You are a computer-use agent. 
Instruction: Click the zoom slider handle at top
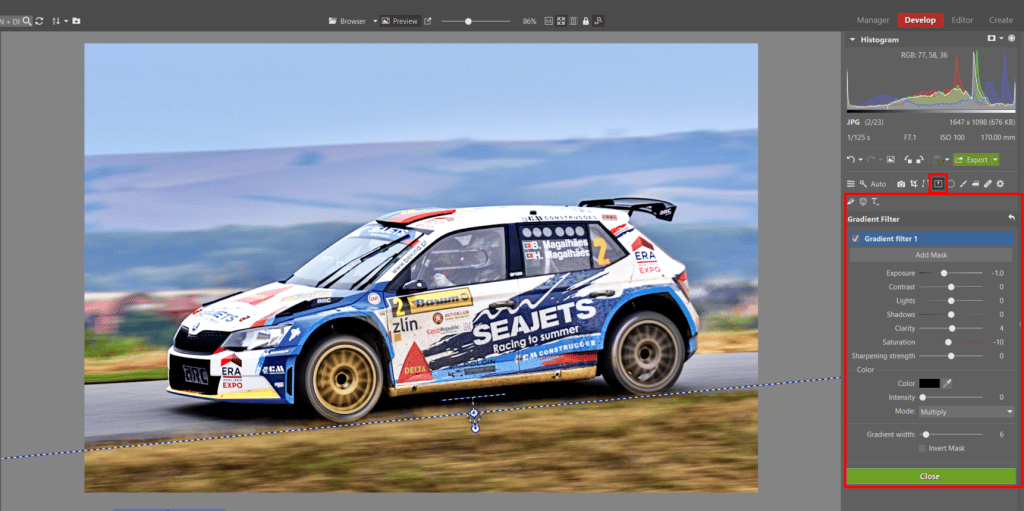tap(468, 21)
